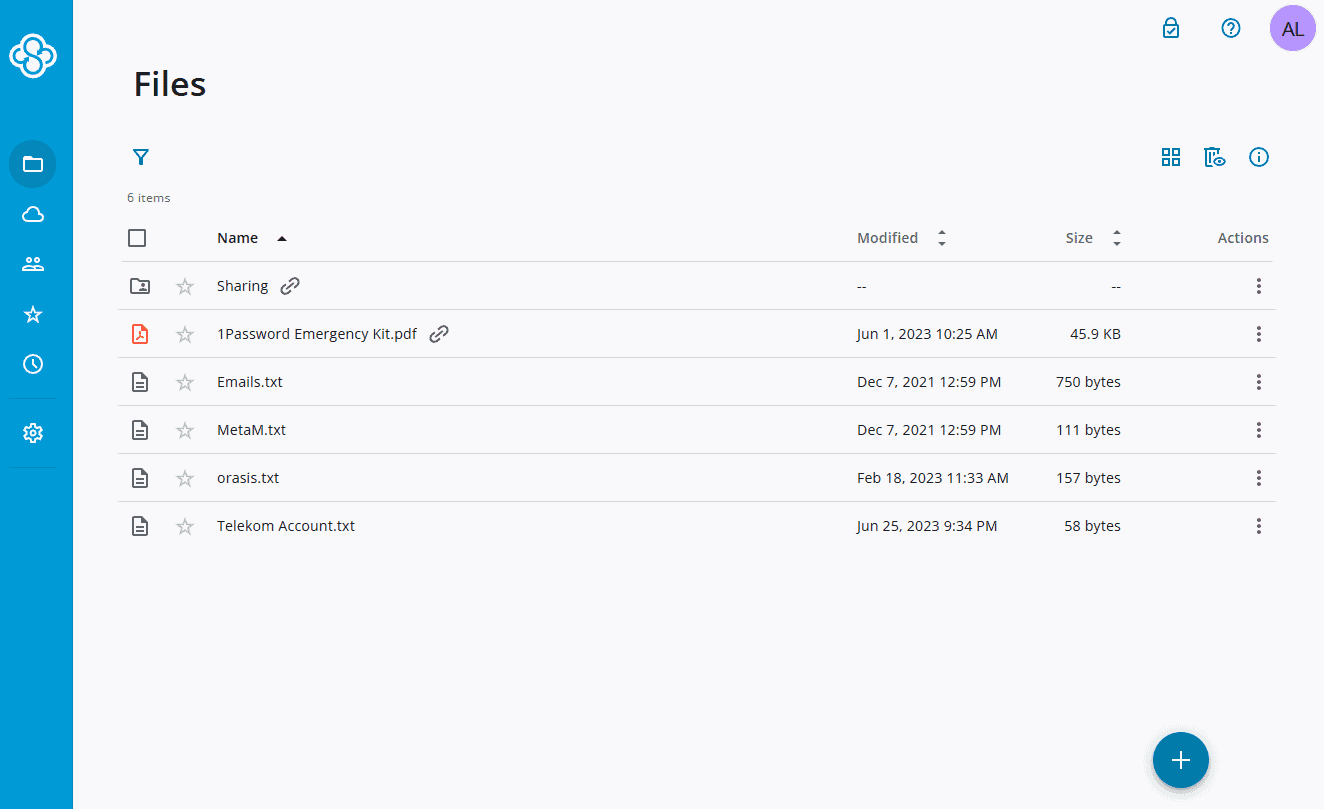
Task: Open the Sharing folder name
Action: click(x=243, y=286)
